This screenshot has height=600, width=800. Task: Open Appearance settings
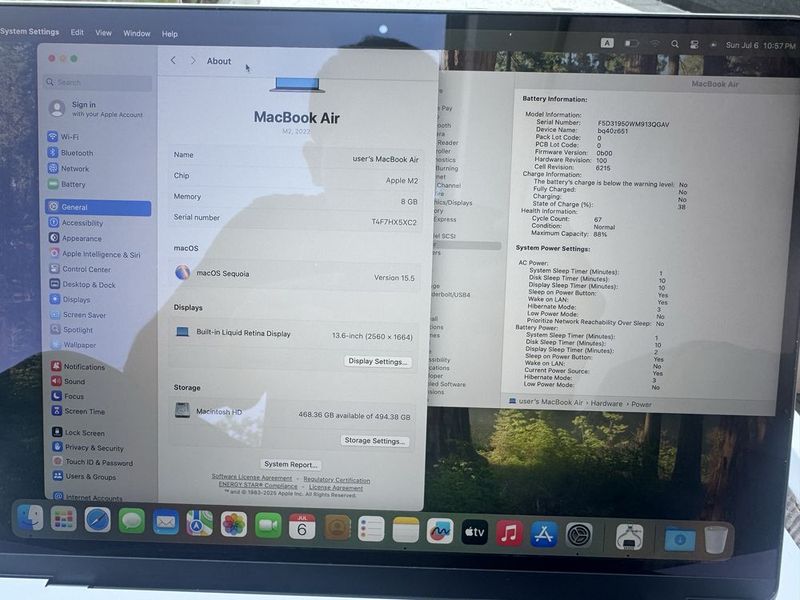tap(76, 238)
